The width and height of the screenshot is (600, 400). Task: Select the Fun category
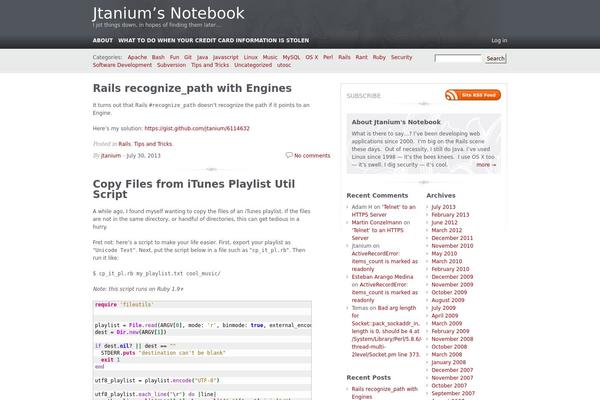point(174,57)
